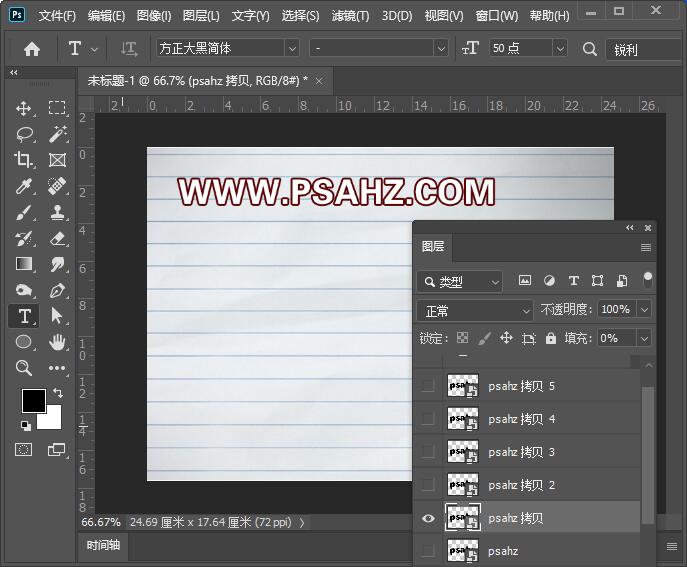Screen dimensions: 687x567
Task: Select the Lasso tool
Action: pos(25,134)
